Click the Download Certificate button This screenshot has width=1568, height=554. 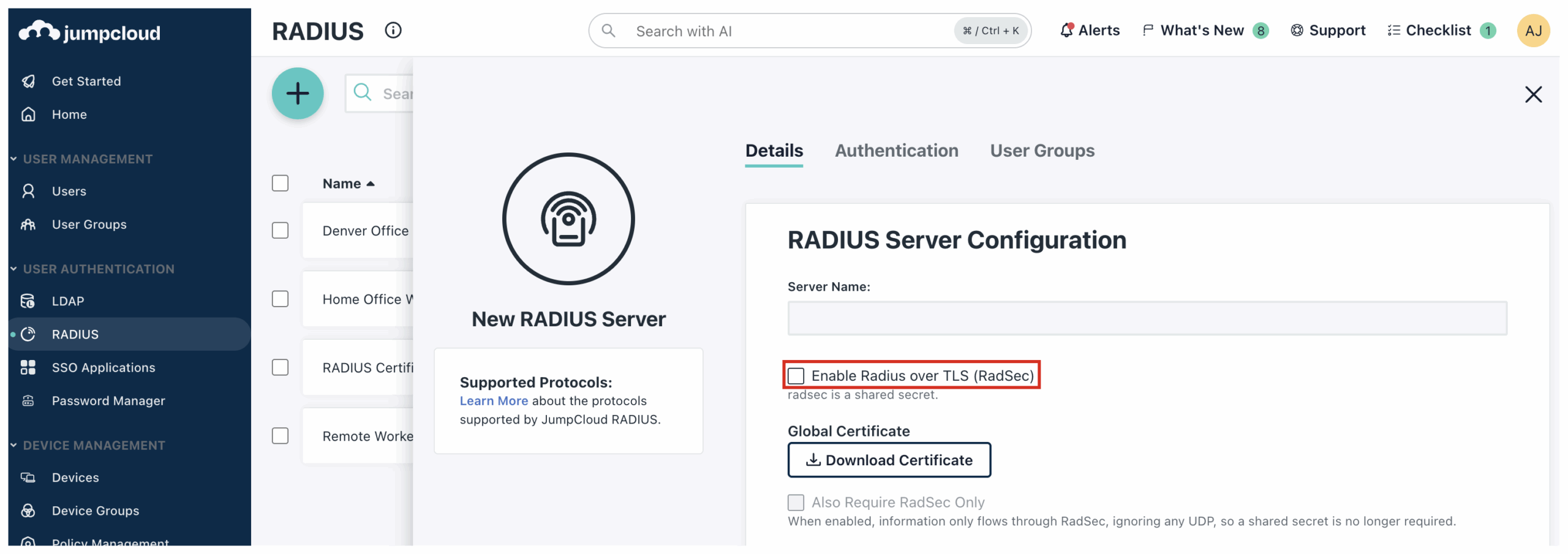889,460
